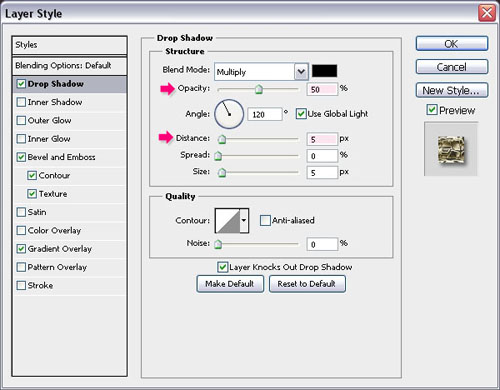Screen dimensions: 500x390
Task: Click the Opacity value field
Action: 322,89
